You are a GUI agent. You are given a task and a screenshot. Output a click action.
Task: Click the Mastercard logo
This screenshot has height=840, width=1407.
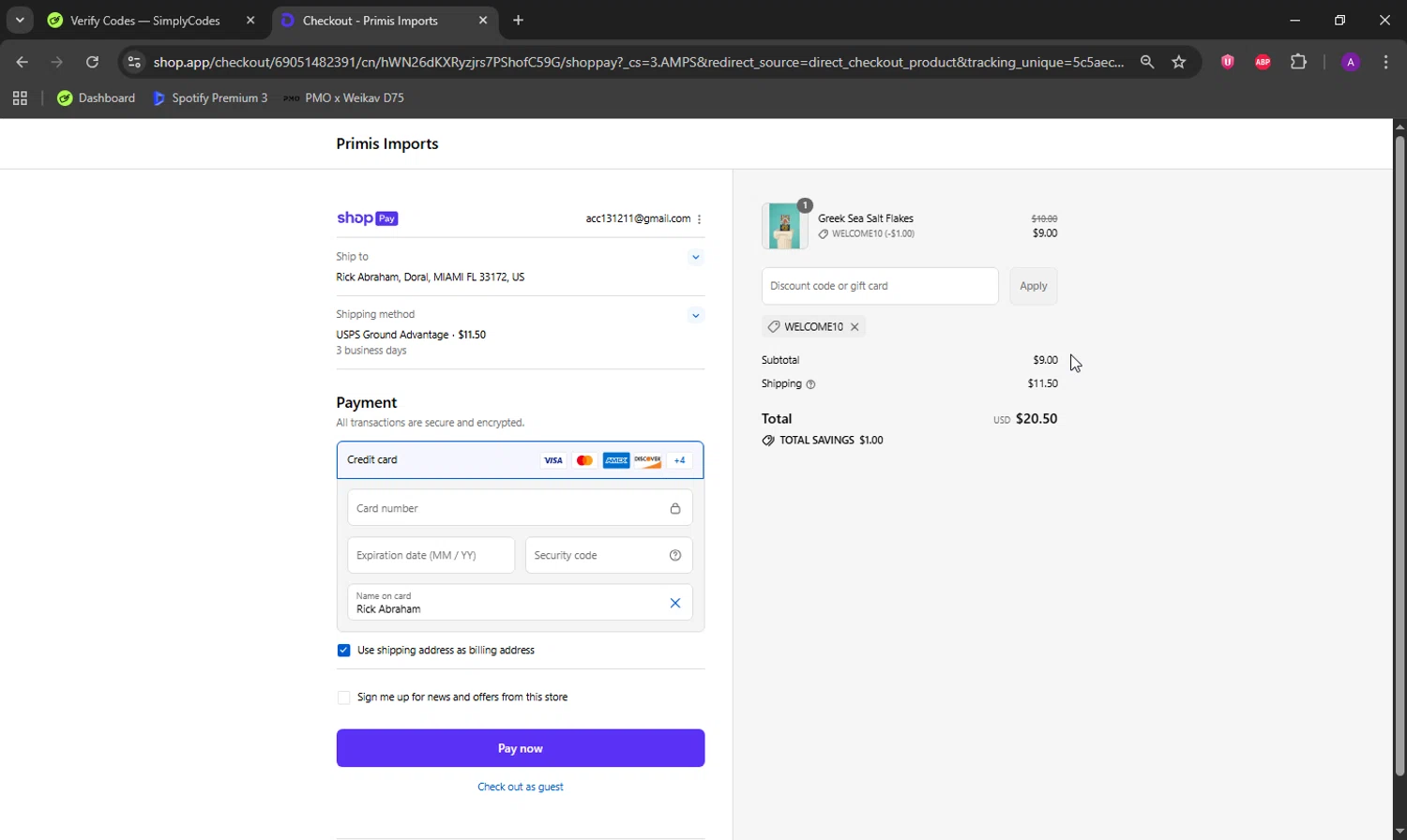click(x=584, y=460)
